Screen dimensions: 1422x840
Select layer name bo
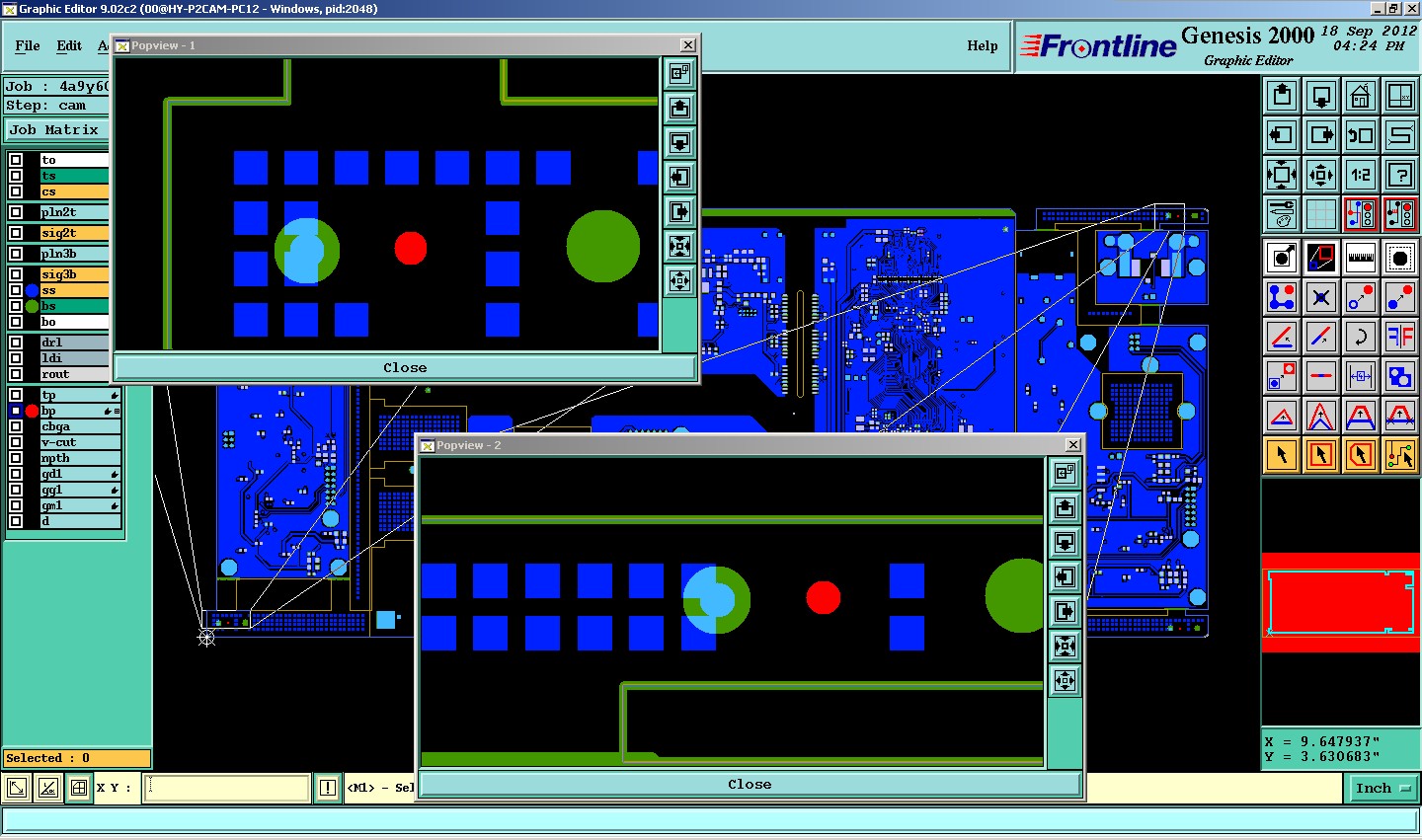coord(74,322)
